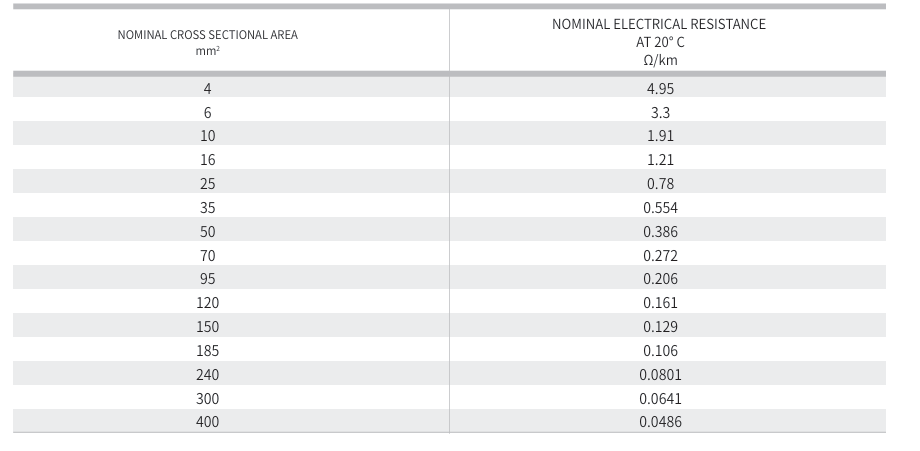The image size is (920, 451).
Task: Click the 400 mm² area cell
Action: [207, 422]
